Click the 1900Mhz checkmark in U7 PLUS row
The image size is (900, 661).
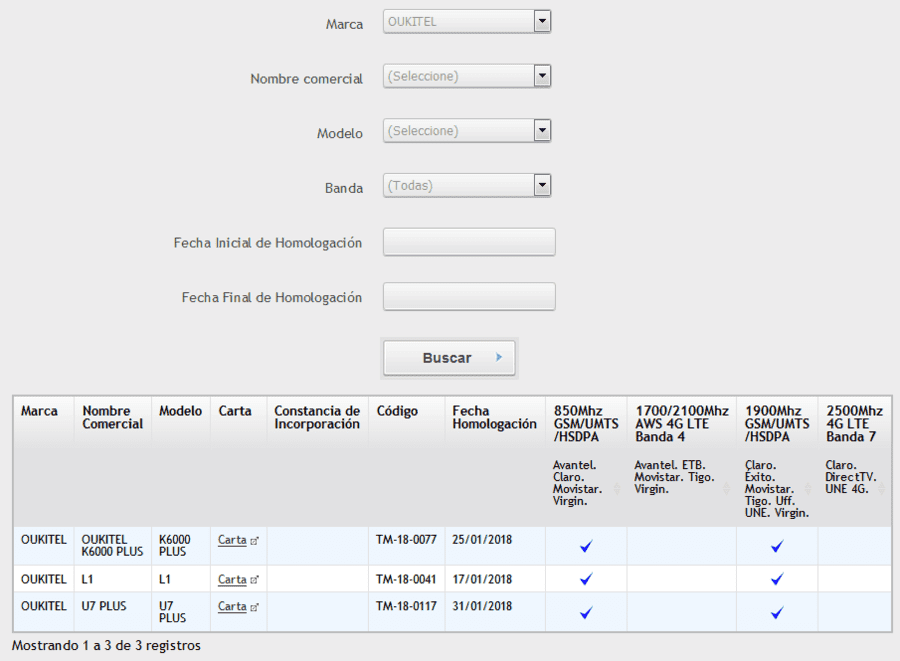[777, 613]
